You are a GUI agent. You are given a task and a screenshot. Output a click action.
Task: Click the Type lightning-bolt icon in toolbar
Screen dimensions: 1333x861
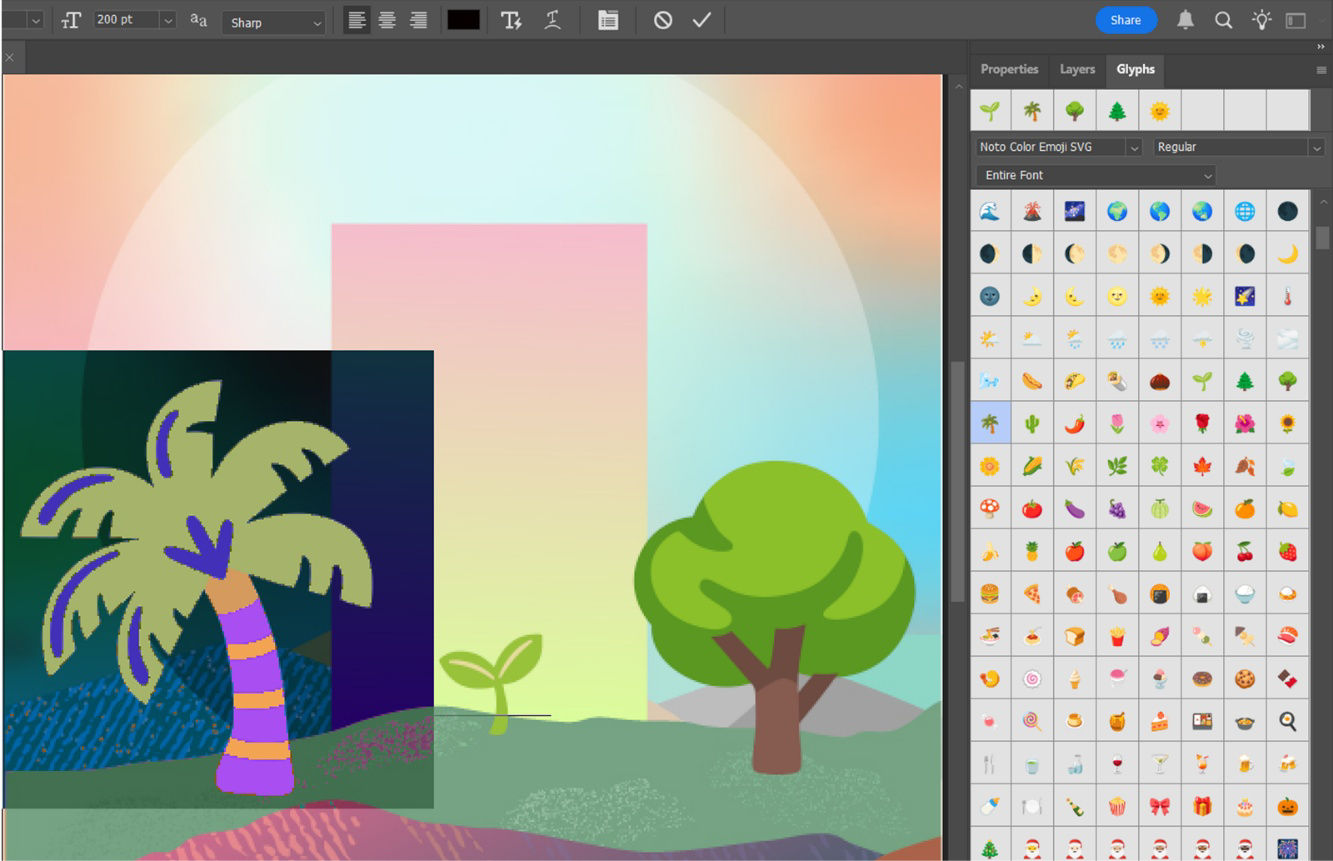[x=511, y=20]
